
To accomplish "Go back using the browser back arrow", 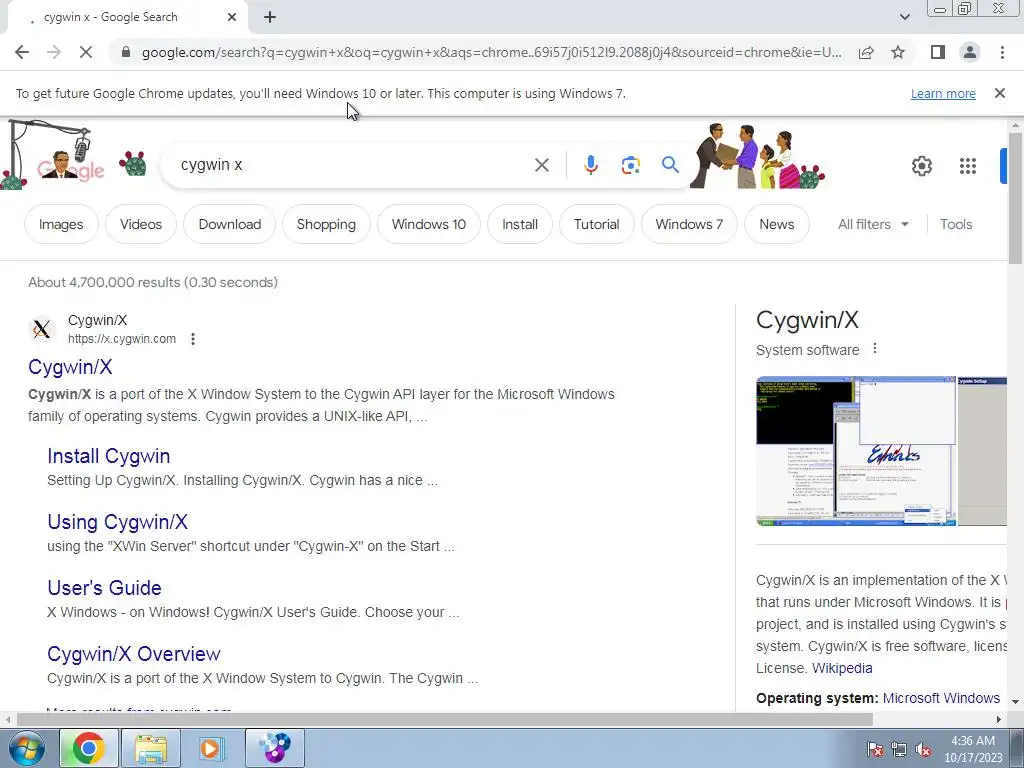I will [22, 52].
